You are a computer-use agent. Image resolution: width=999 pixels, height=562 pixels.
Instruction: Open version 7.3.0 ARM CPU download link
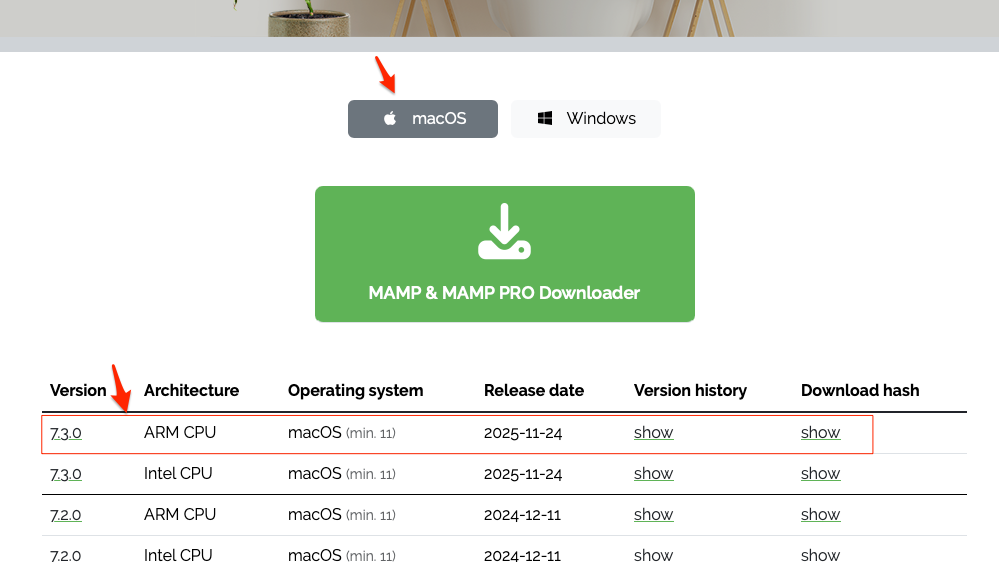(66, 433)
